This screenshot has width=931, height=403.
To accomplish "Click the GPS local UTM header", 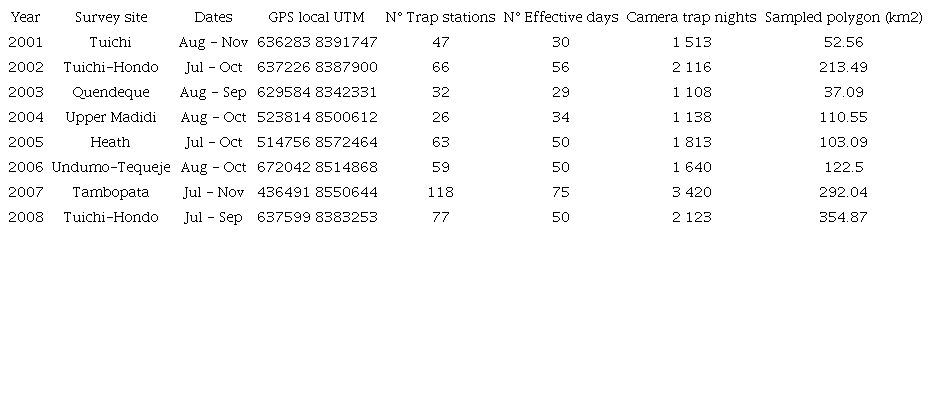I will pos(316,17).
